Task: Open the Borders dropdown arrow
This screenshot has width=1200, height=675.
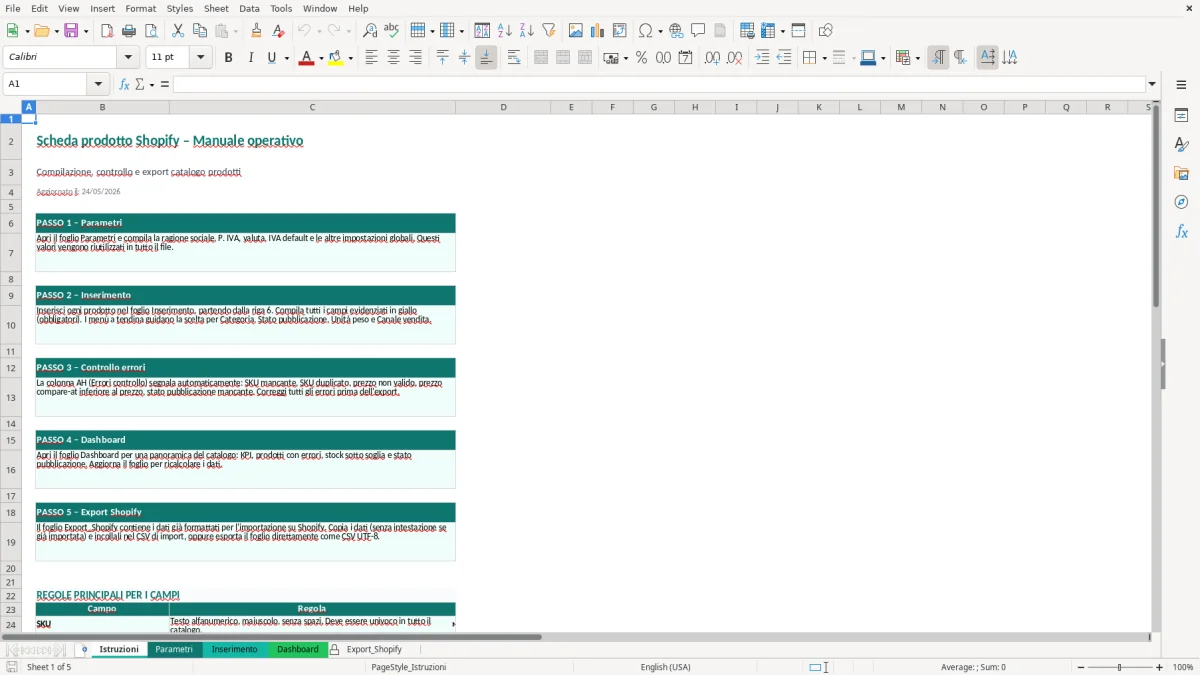Action: click(824, 58)
